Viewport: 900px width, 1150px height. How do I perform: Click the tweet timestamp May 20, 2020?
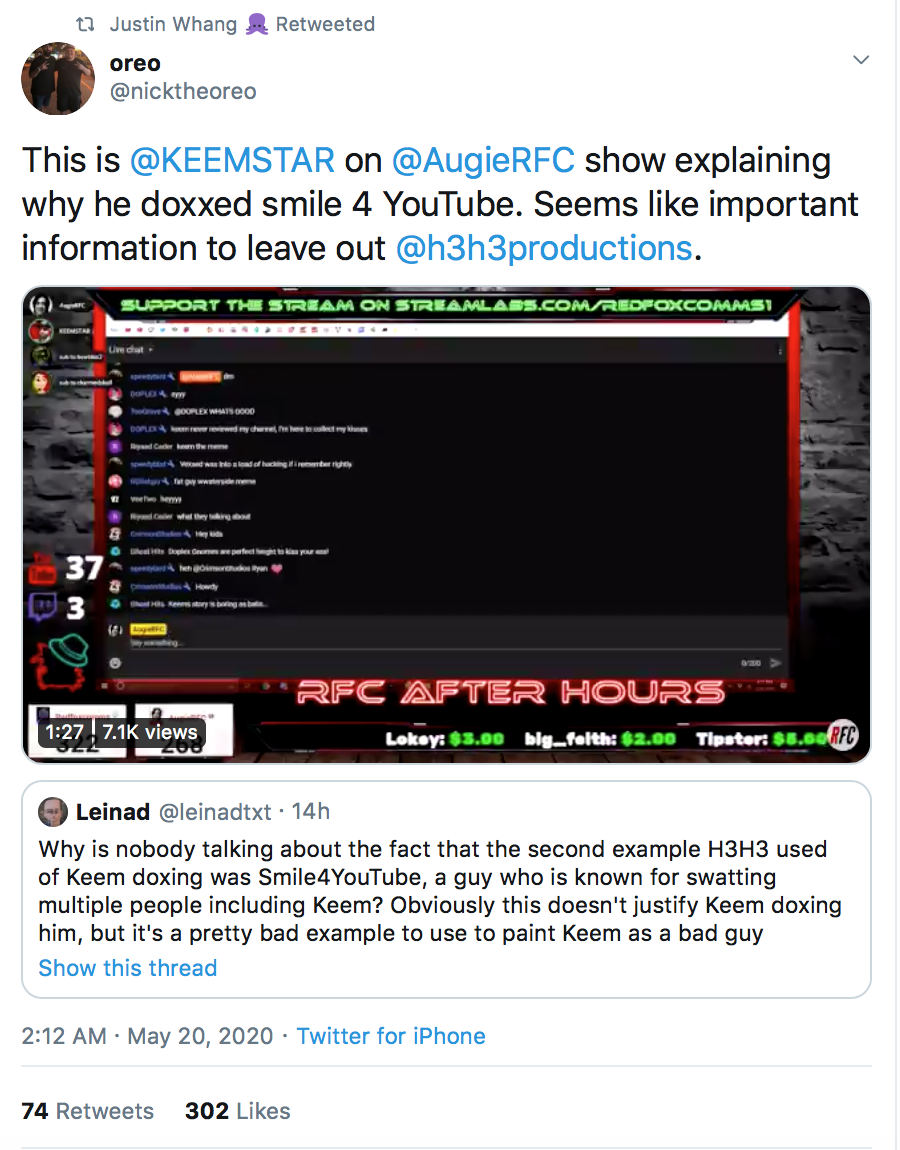pyautogui.click(x=200, y=1036)
